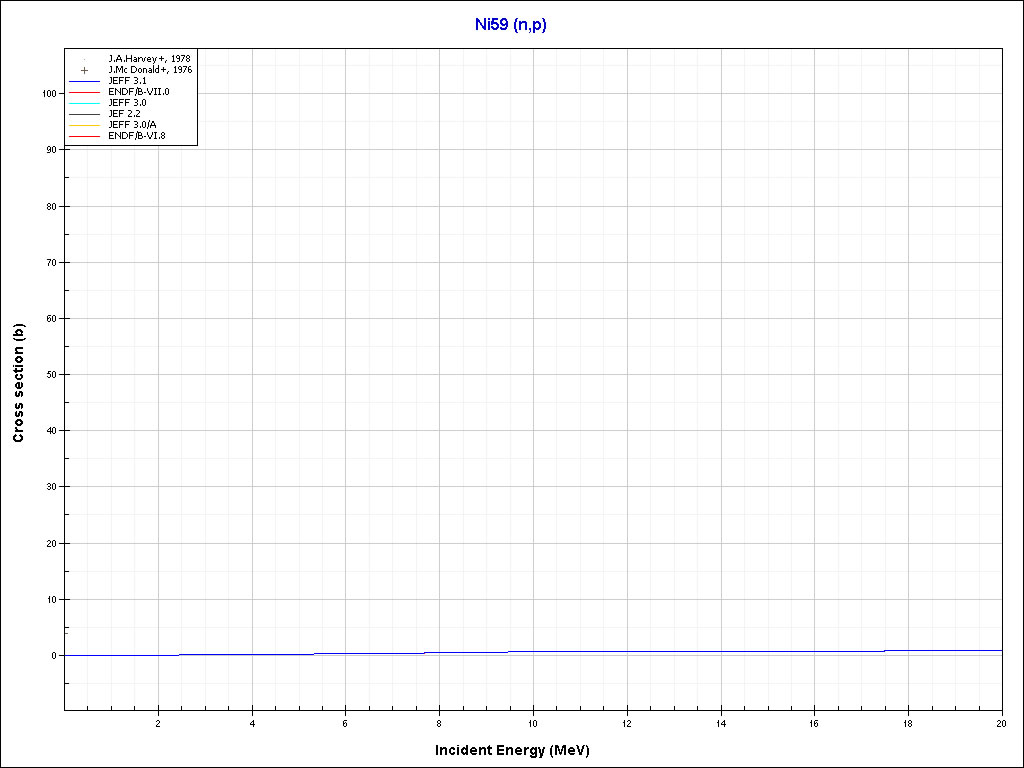Select the JEFF 3.0/A legend label
The height and width of the screenshot is (768, 1024).
(132, 124)
